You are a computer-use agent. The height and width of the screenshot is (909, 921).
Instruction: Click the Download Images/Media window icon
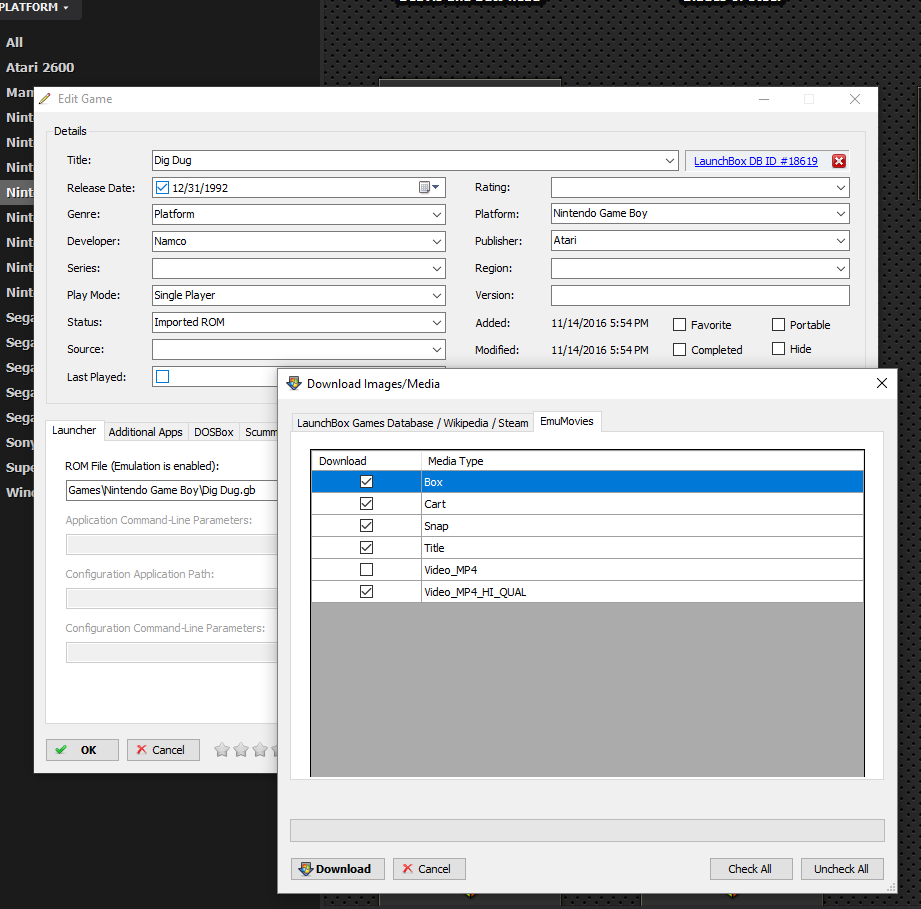pos(294,383)
